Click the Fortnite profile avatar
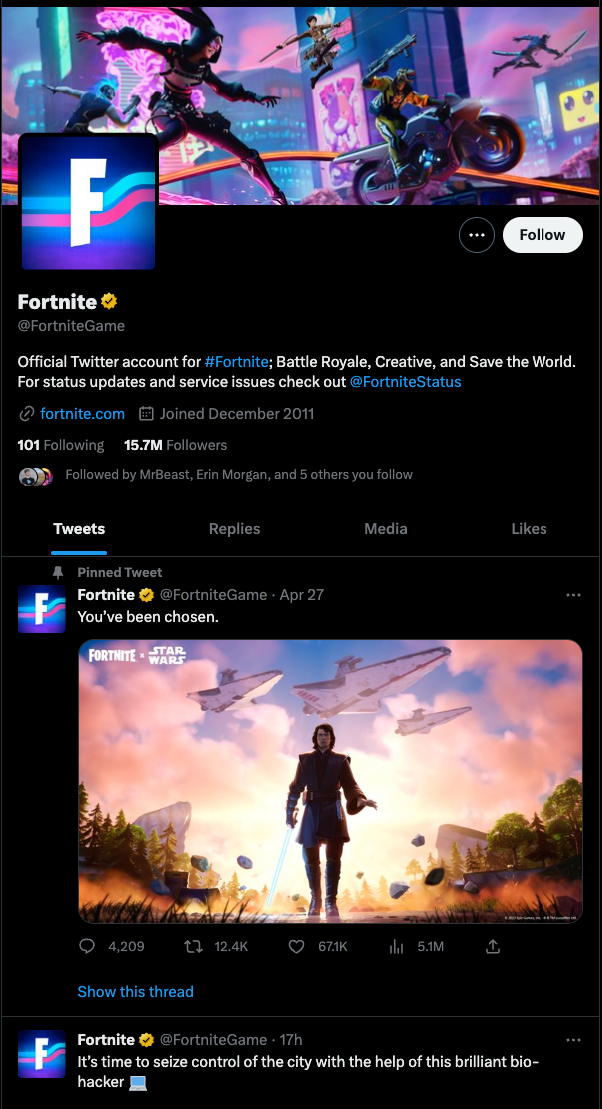Viewport: 602px width, 1109px height. [x=87, y=203]
